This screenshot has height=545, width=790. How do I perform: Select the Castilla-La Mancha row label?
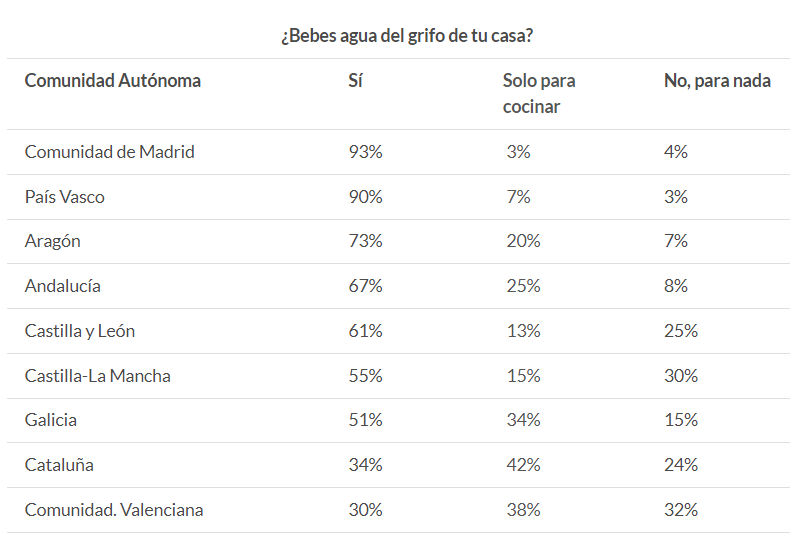click(97, 376)
